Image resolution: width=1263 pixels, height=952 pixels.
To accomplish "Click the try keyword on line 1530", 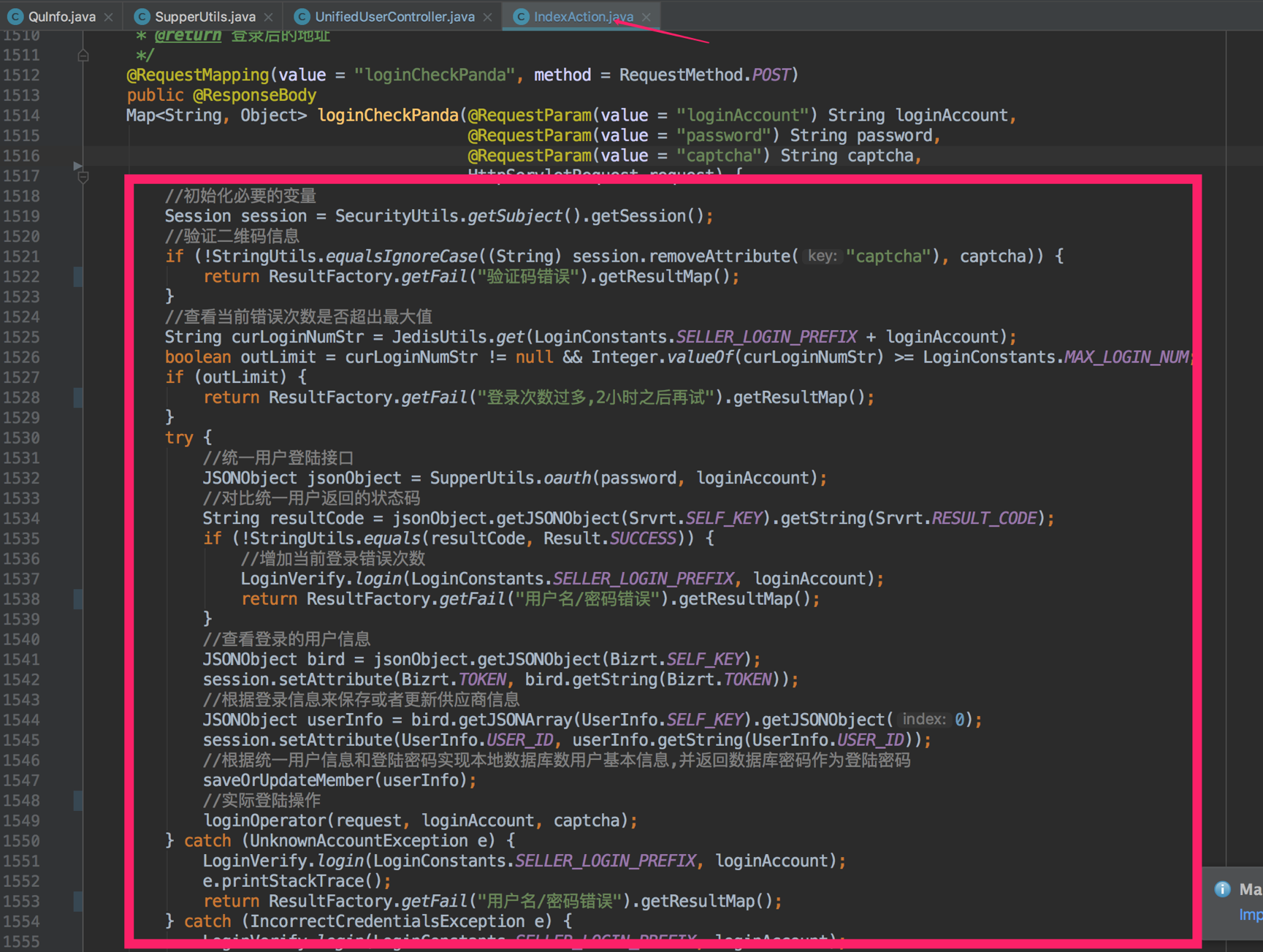I will tap(179, 438).
